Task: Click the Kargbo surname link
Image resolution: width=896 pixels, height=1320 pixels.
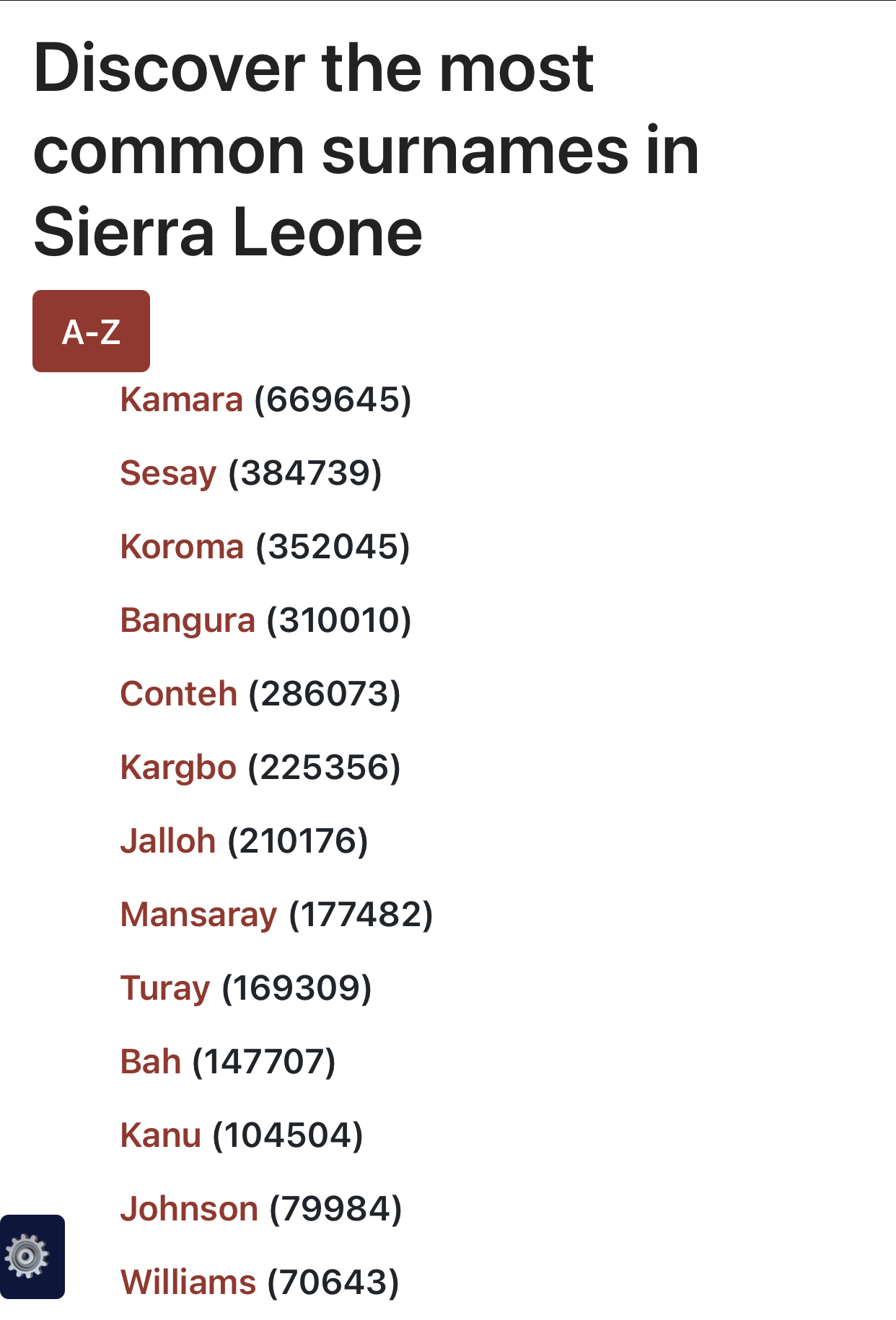Action: click(178, 767)
